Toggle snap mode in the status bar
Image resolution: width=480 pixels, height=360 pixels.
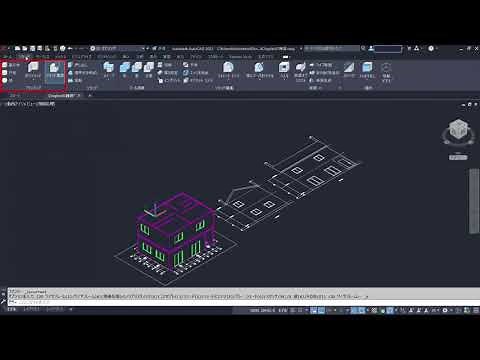pyautogui.click(x=301, y=310)
